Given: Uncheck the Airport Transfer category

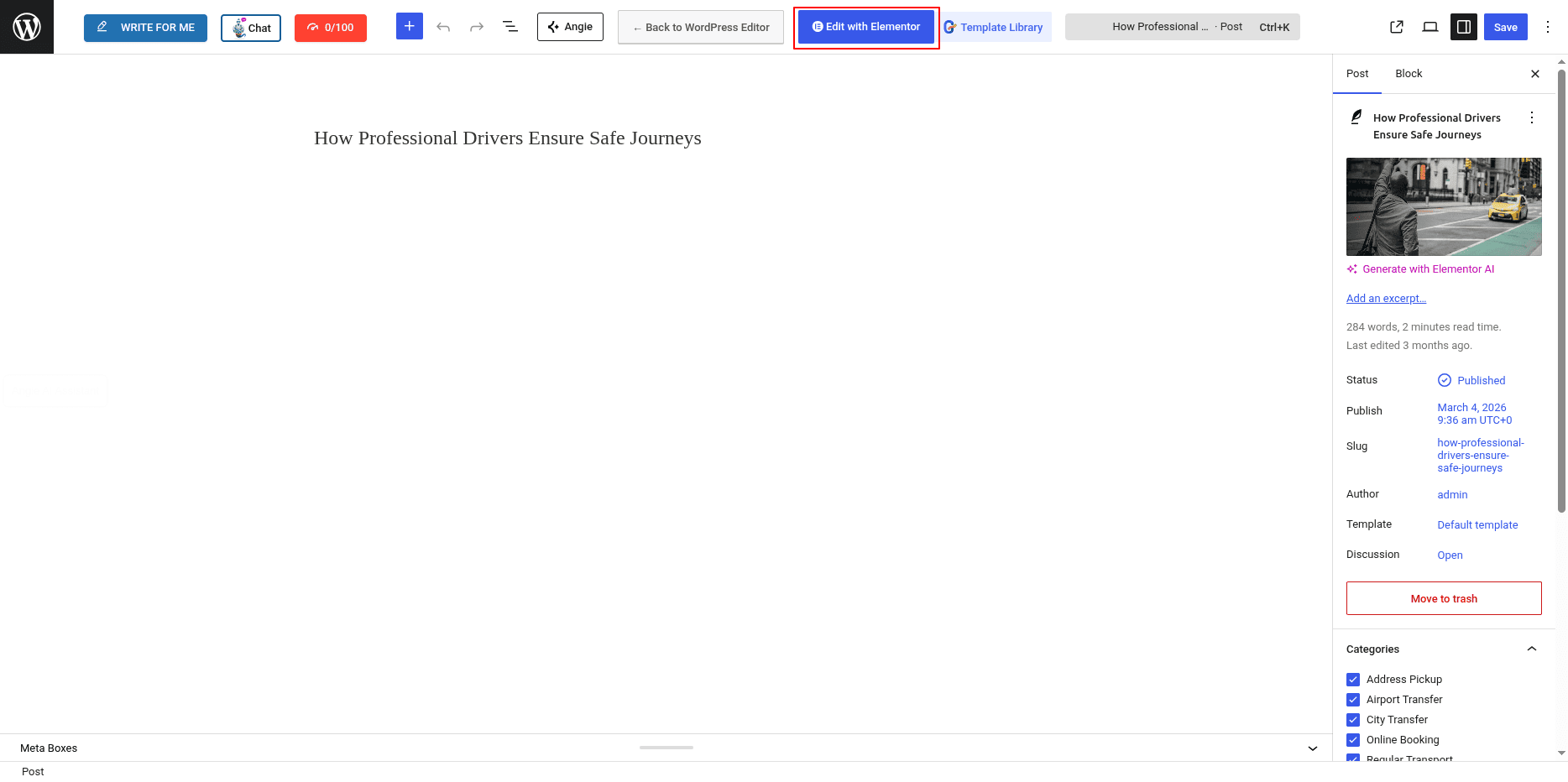Looking at the screenshot, I should [x=1353, y=700].
